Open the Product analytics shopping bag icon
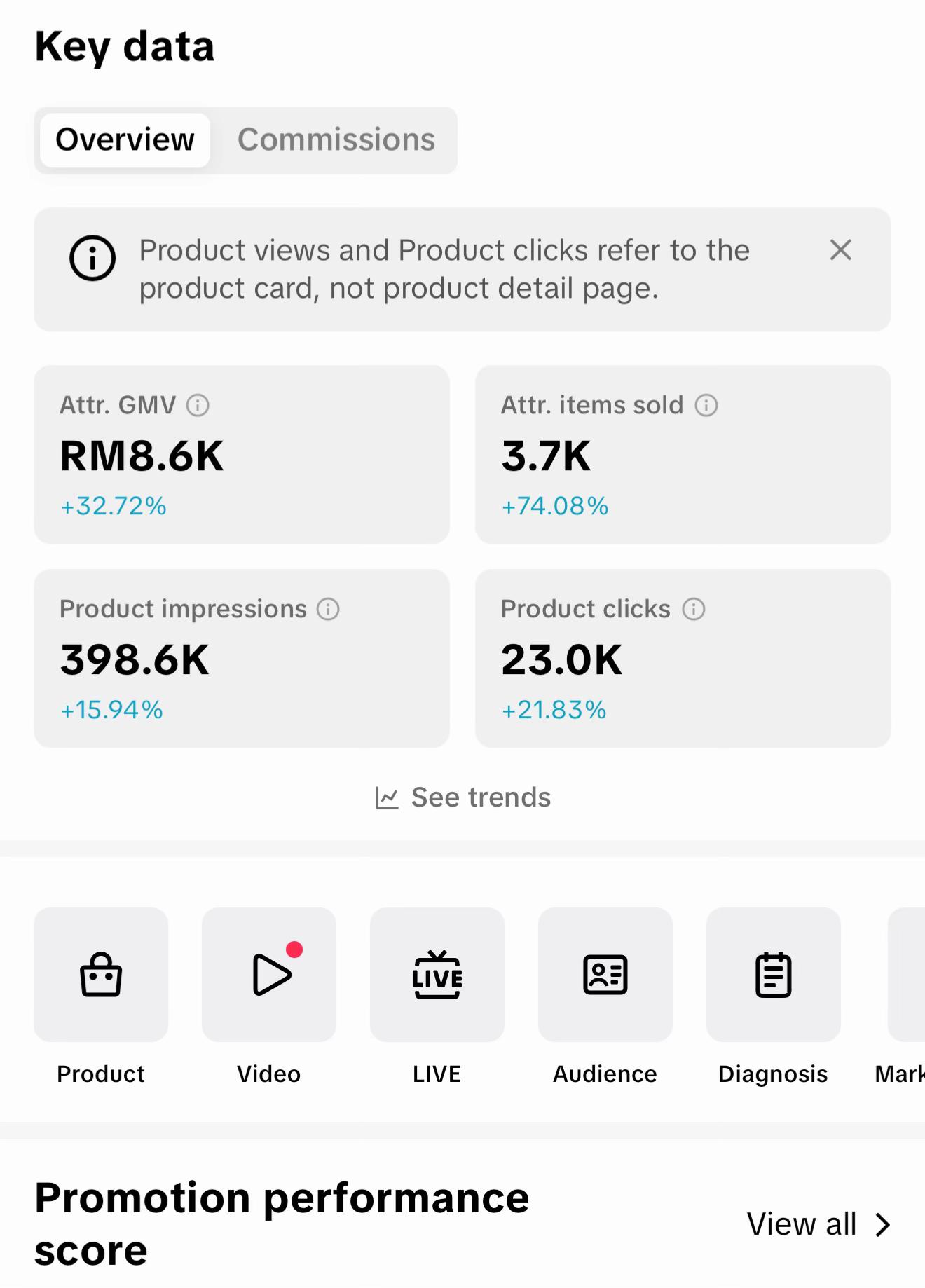The width and height of the screenshot is (925, 1288). click(101, 974)
